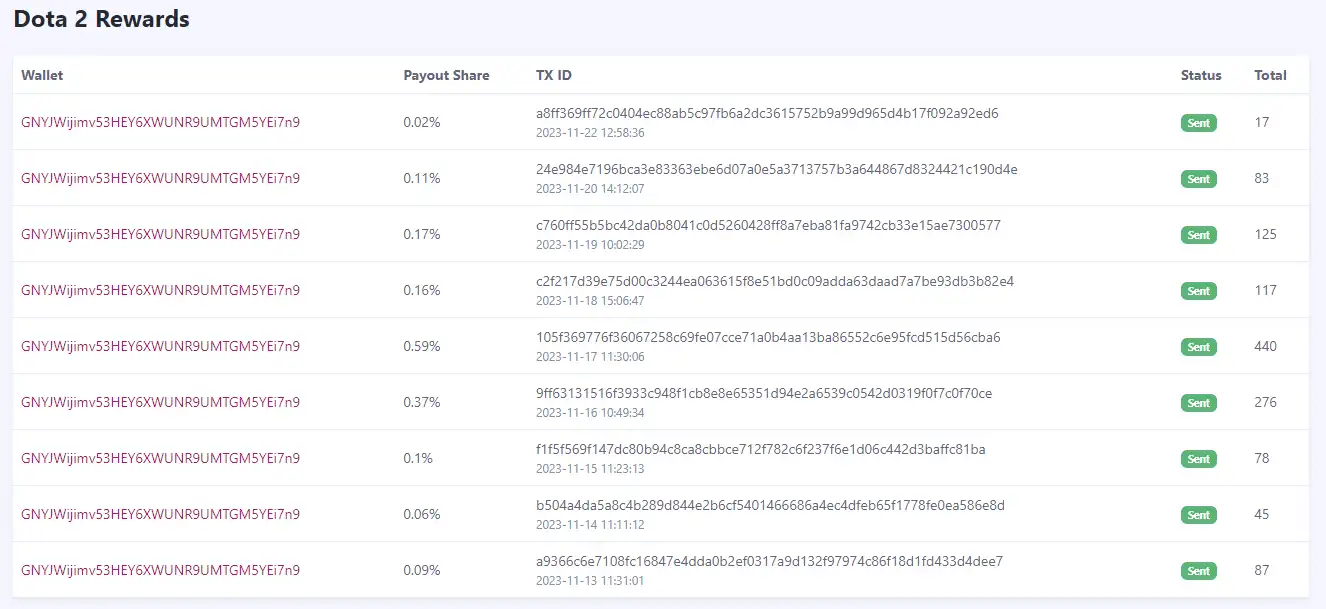This screenshot has width=1326, height=609.
Task: Click timestamp 2023-11-13 11:31:01
Action: pos(590,581)
